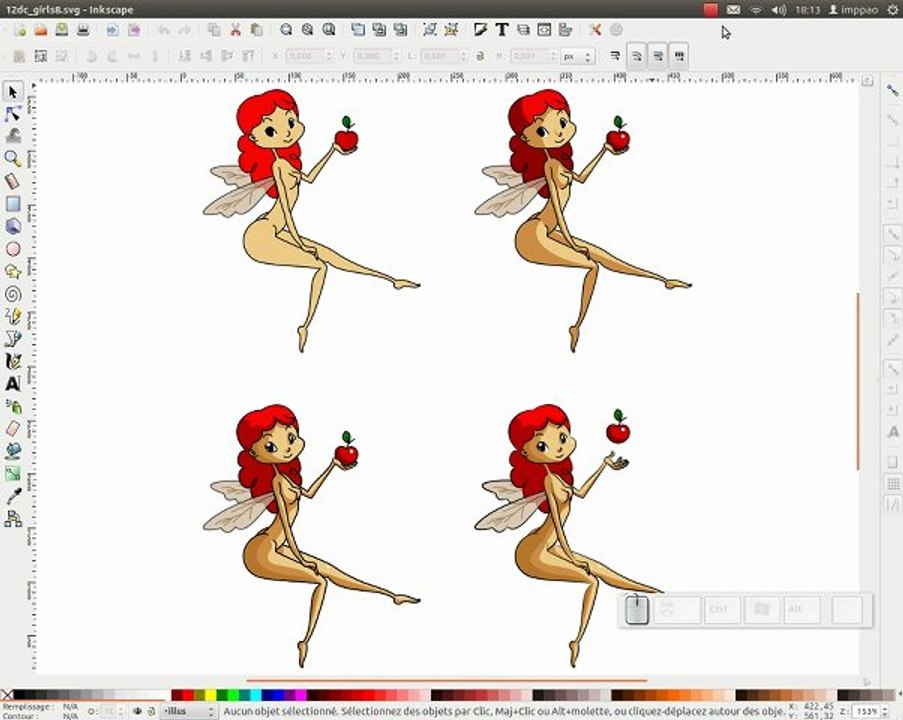The image size is (903, 720).
Task: Select the Text tool in toolbox
Action: pyautogui.click(x=13, y=384)
